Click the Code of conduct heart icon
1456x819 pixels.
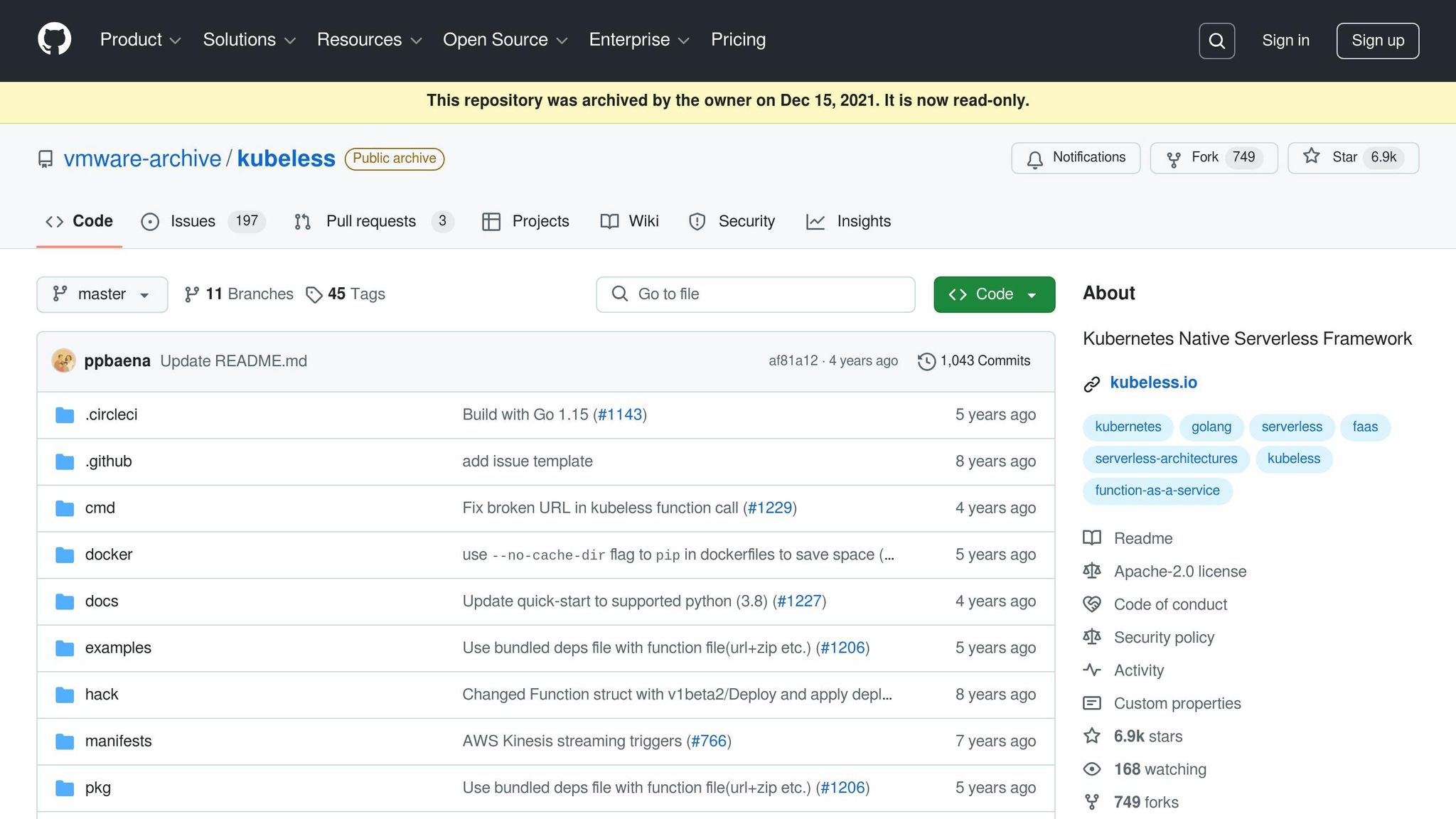point(1092,604)
